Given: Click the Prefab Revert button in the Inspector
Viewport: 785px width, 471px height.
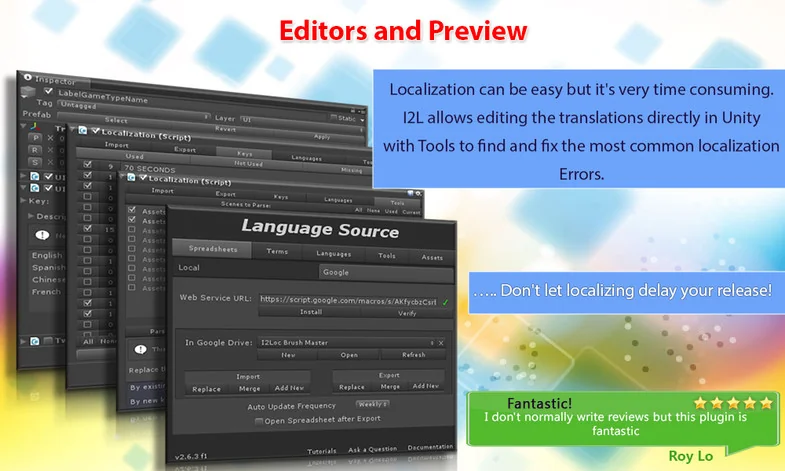Looking at the screenshot, I should tap(225, 129).
